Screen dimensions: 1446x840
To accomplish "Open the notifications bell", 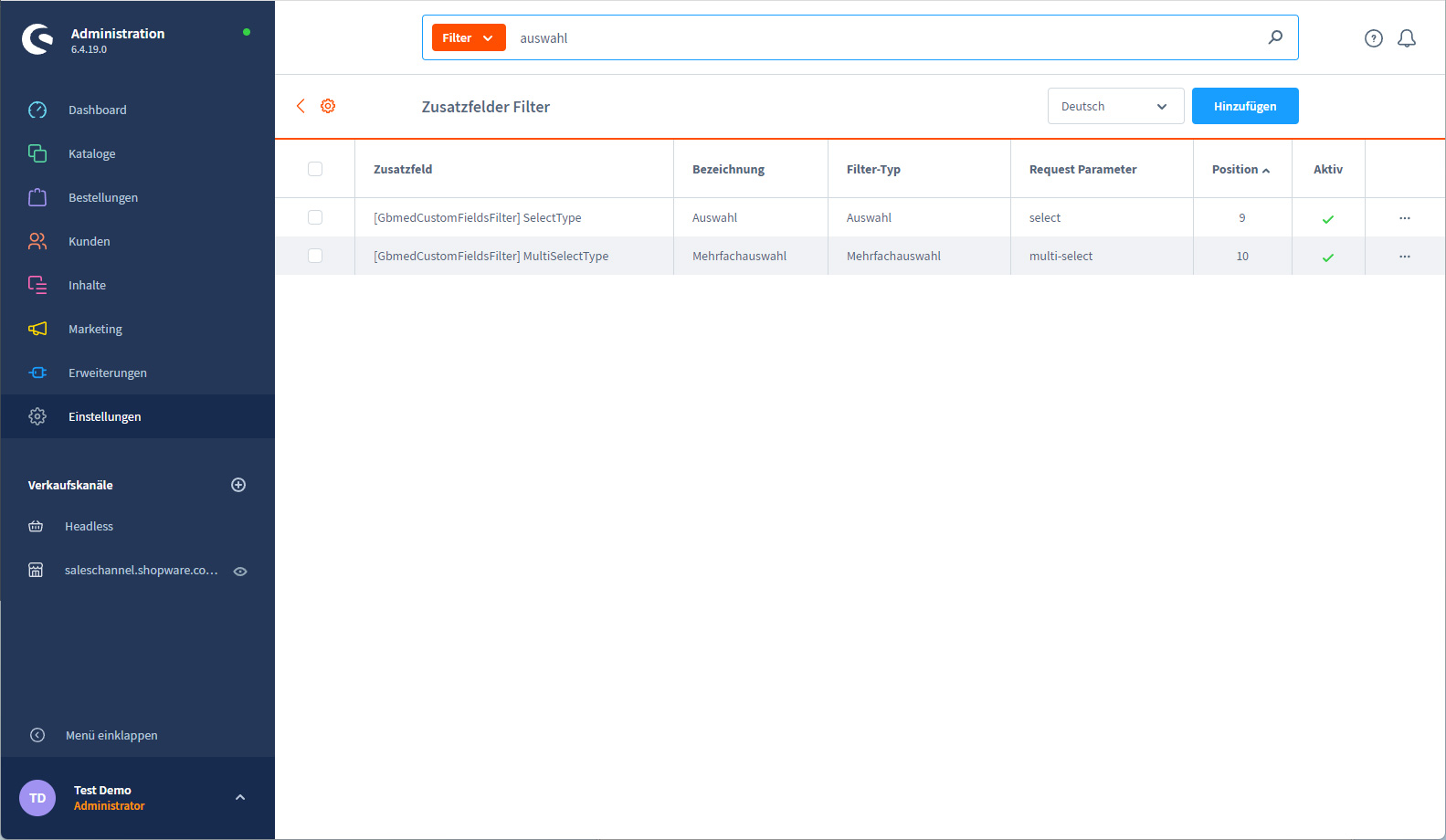I will coord(1407,38).
